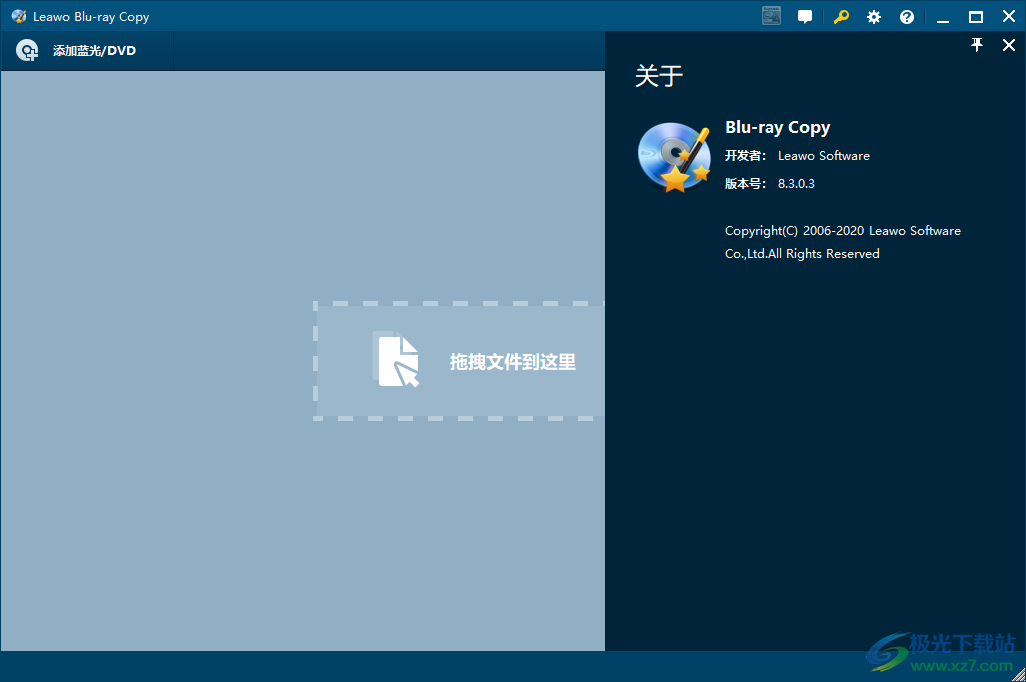The width and height of the screenshot is (1026, 682).
Task: Click the Add Blu-ray/DVD disc icon
Action: point(27,50)
